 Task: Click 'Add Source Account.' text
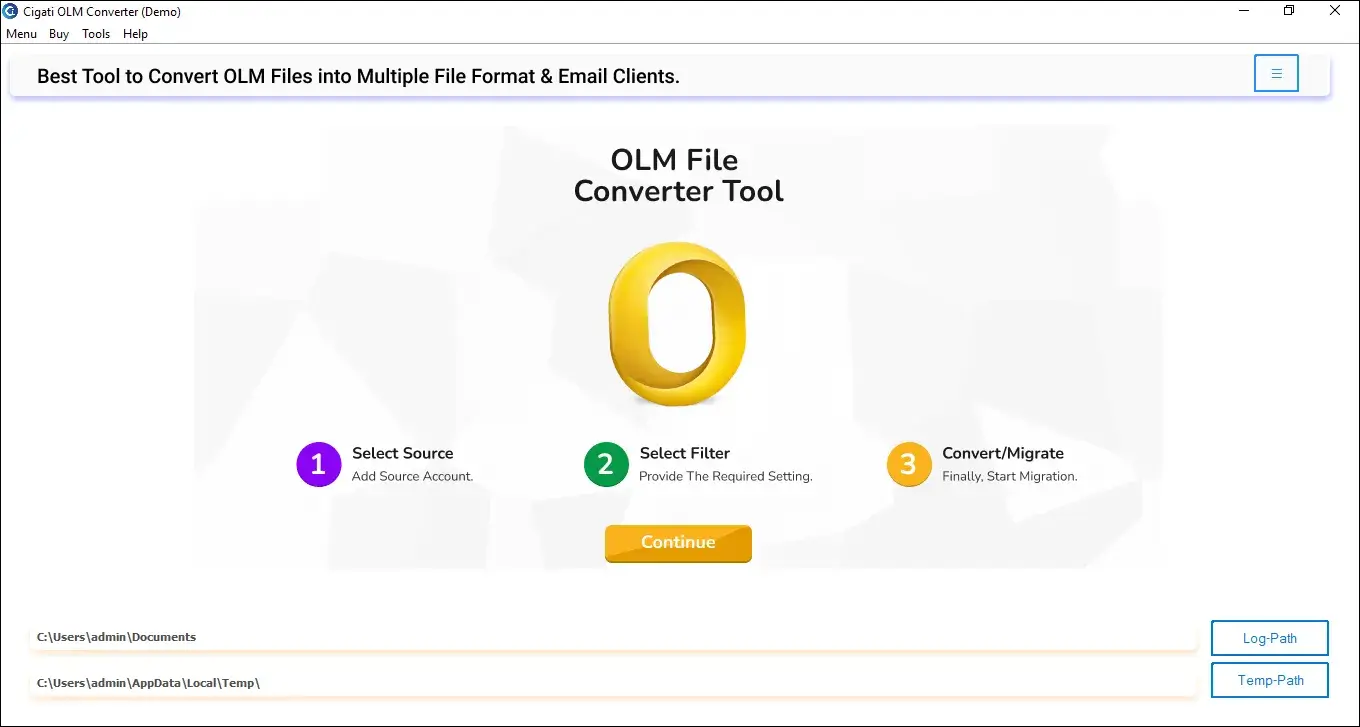tap(412, 476)
